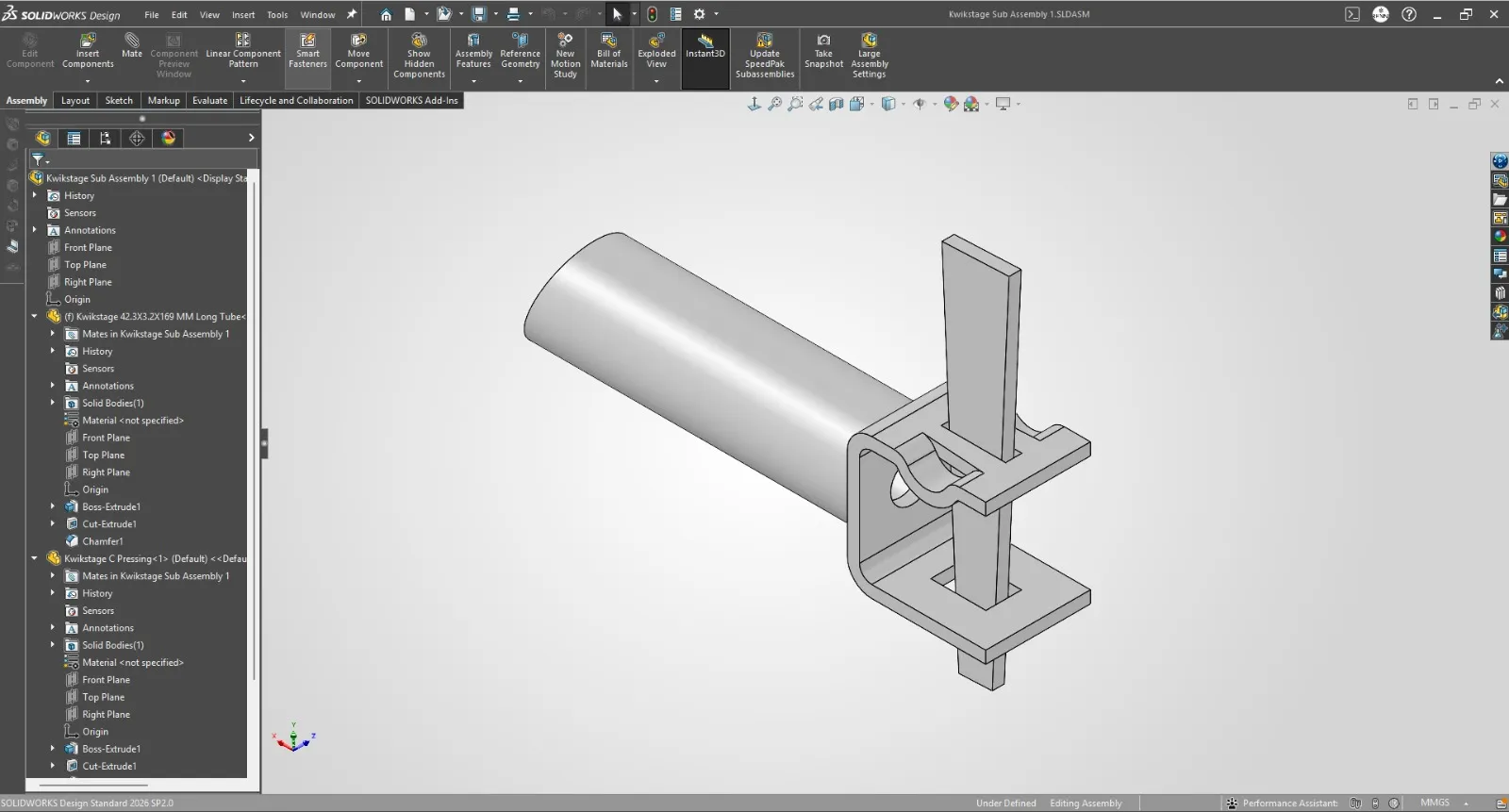Click the MMGS unit system button

1434,803
